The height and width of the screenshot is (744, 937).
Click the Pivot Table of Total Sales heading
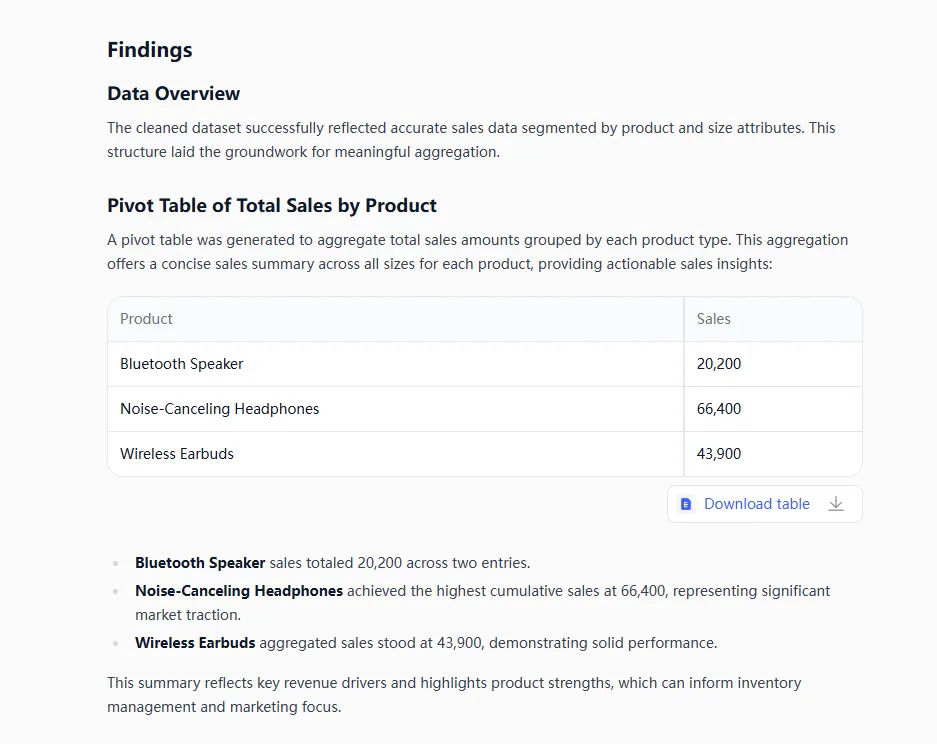(x=272, y=206)
